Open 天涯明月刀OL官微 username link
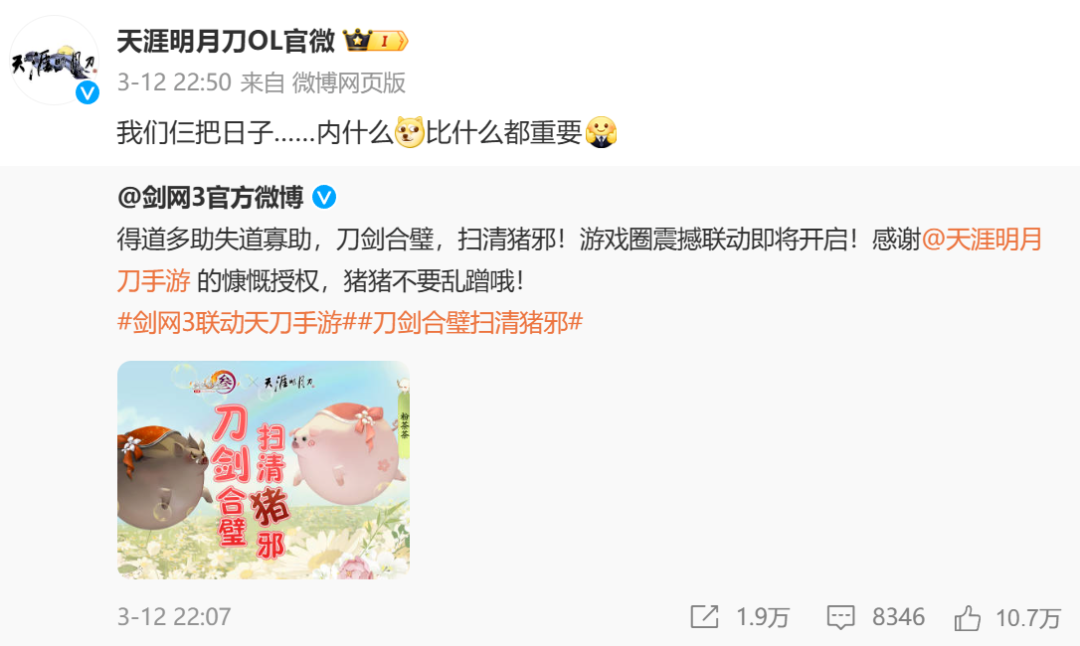 (226, 41)
